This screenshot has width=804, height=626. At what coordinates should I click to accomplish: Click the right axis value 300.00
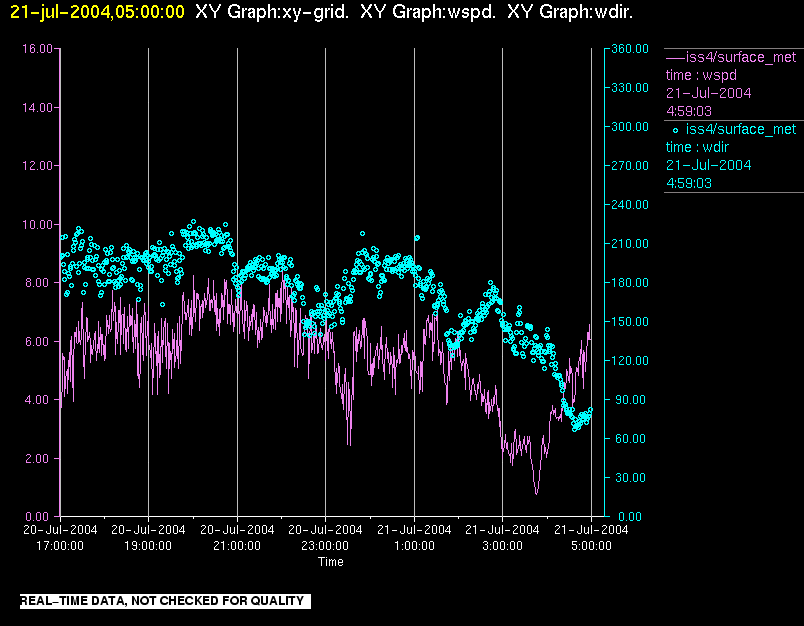(x=630, y=127)
